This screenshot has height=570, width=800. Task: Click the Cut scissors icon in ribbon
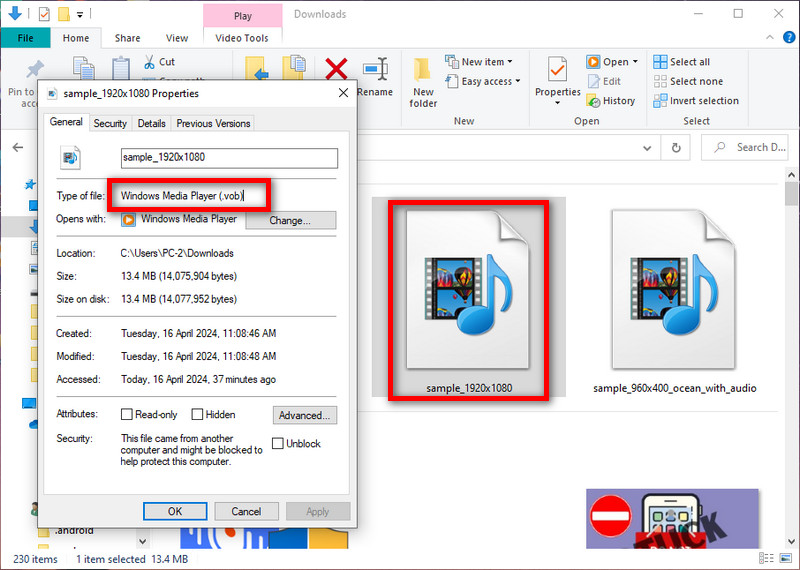coord(149,62)
